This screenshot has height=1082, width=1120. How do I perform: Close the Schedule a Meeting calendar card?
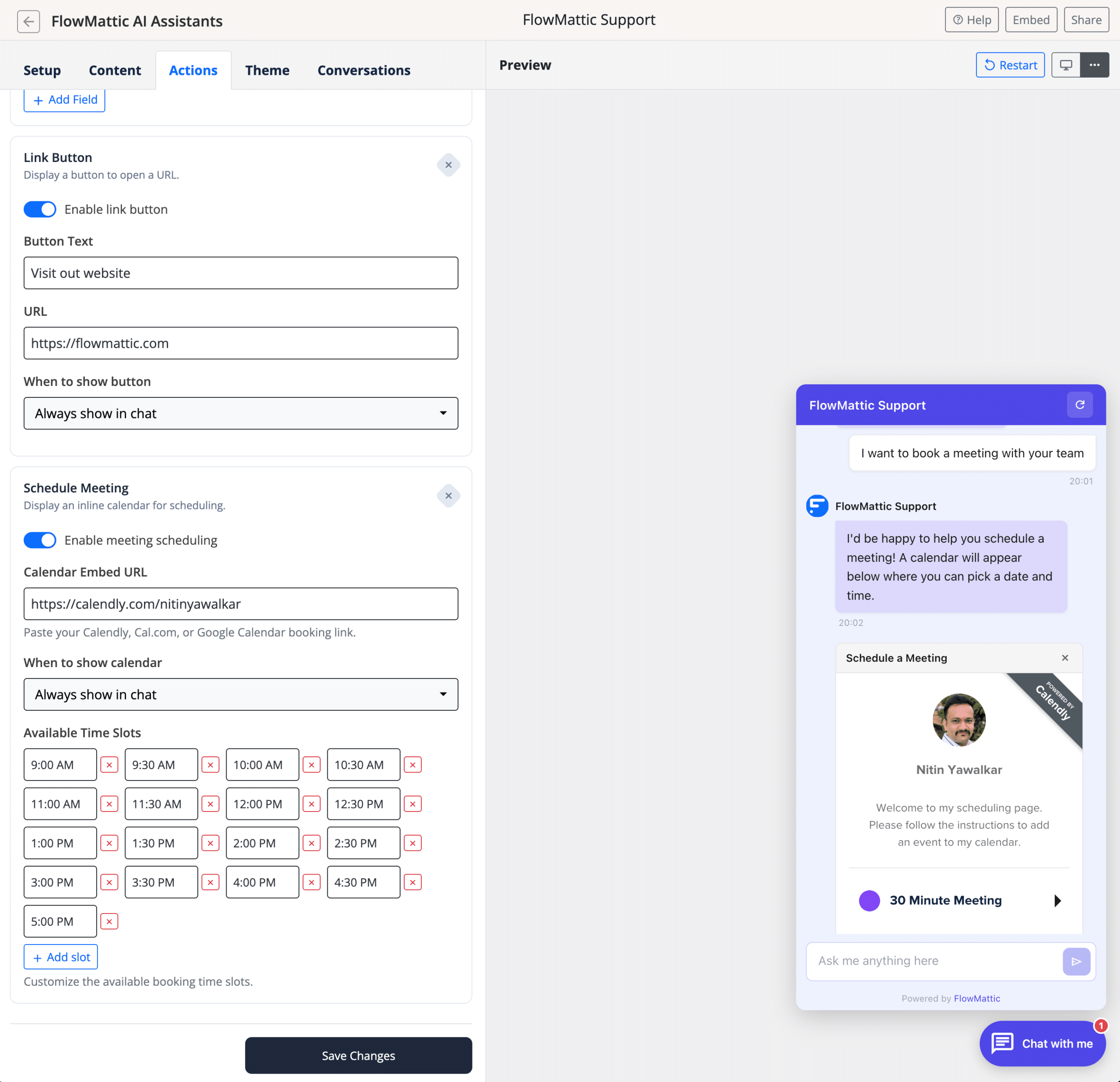pos(1065,657)
